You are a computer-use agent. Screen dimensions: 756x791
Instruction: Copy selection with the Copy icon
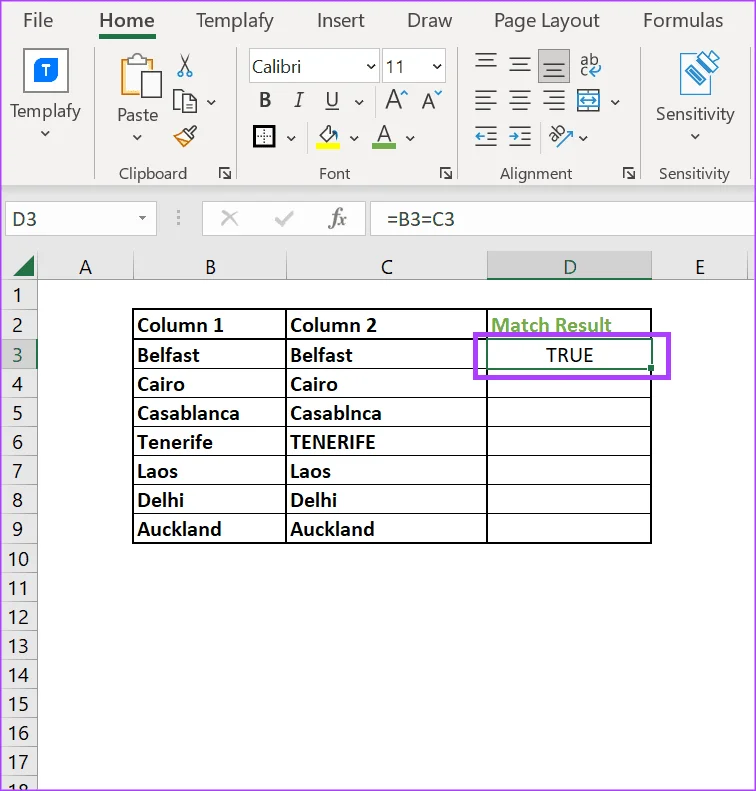point(185,101)
